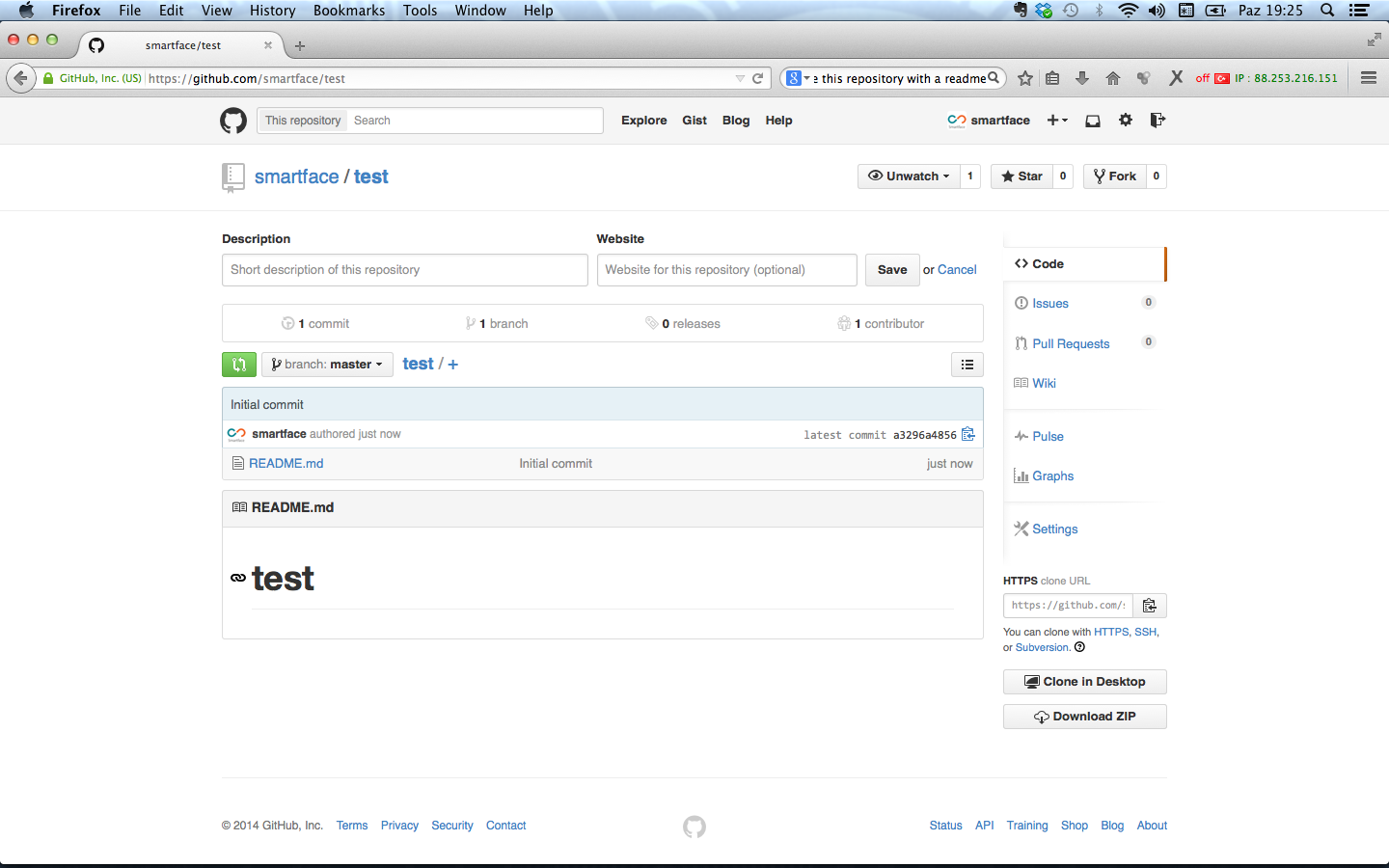Click the GitHub mark in the footer
Viewport: 1389px width, 868px height.
point(694,827)
